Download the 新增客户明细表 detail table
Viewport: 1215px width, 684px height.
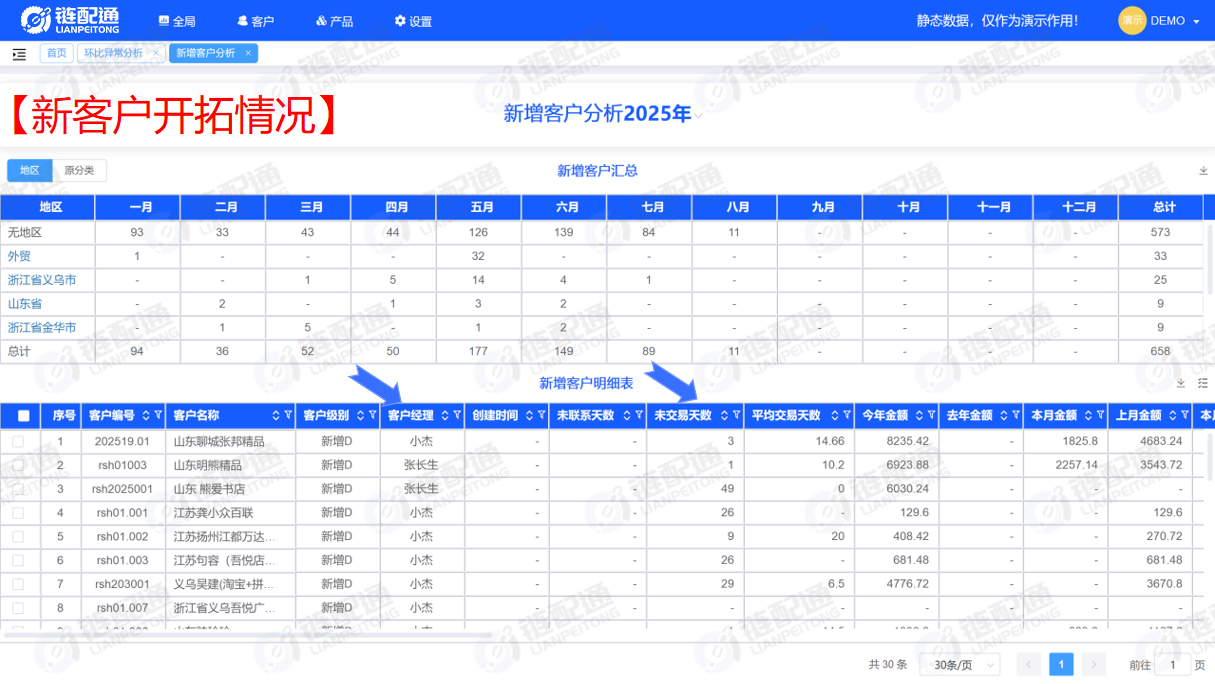coord(1181,383)
